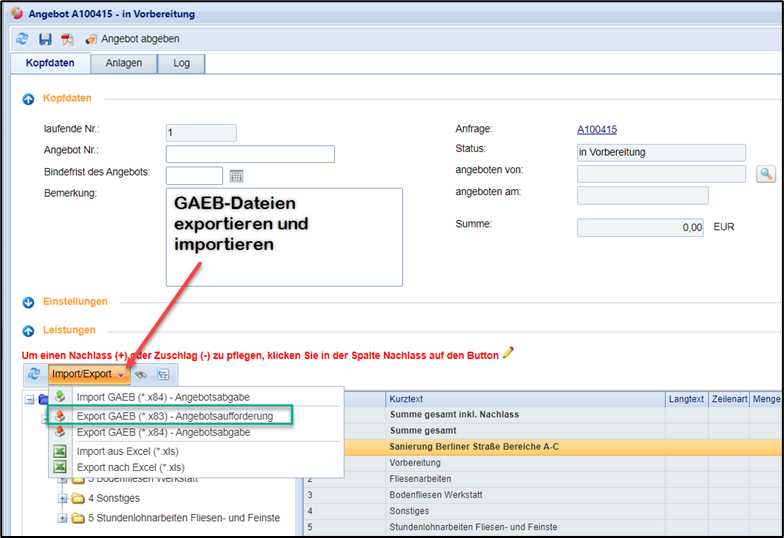This screenshot has height=538, width=784.
Task: Switch to the Log tab
Action: coord(181,63)
